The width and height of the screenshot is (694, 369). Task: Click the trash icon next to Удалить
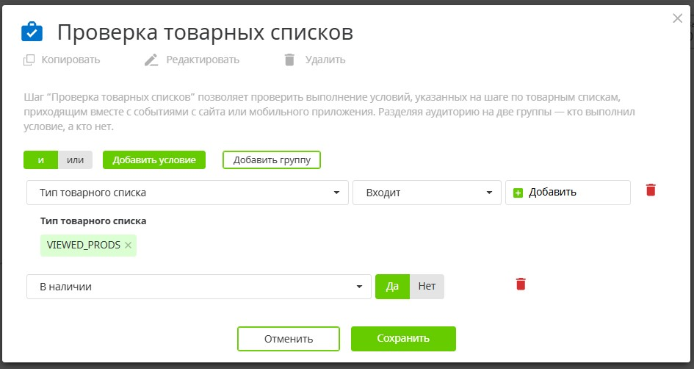point(289,60)
